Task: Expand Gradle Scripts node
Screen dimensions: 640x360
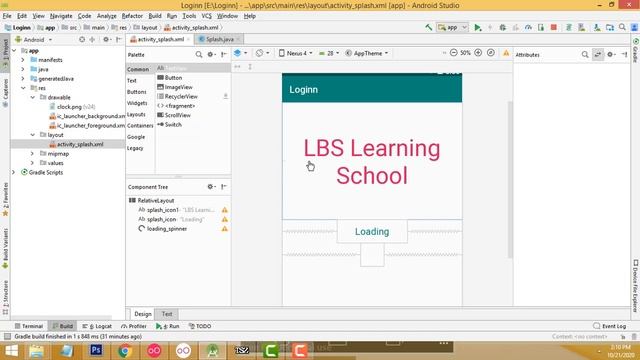Action: click(x=14, y=172)
